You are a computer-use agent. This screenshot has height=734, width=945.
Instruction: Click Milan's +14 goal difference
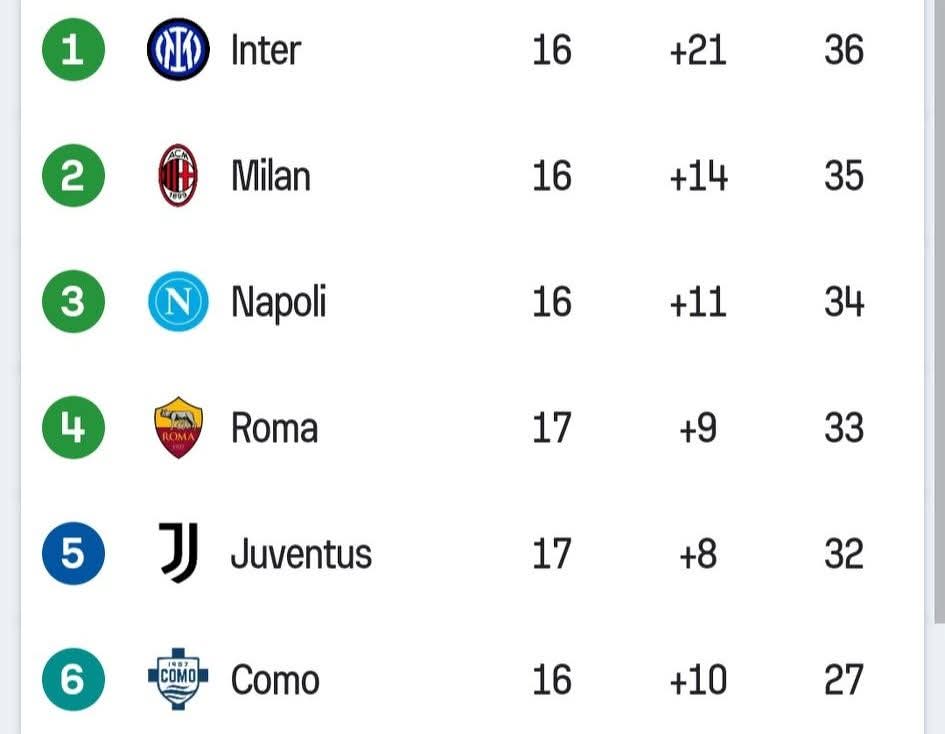pyautogui.click(x=698, y=176)
